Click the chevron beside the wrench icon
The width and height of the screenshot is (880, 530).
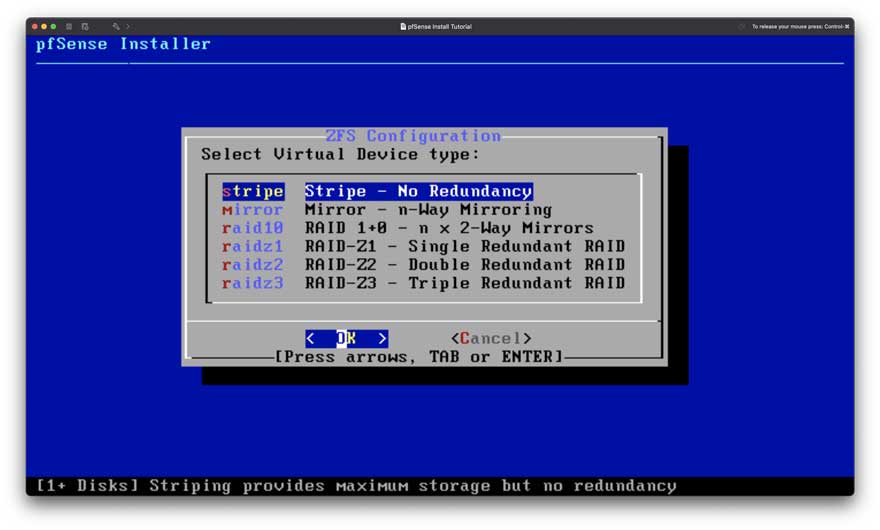coord(128,26)
